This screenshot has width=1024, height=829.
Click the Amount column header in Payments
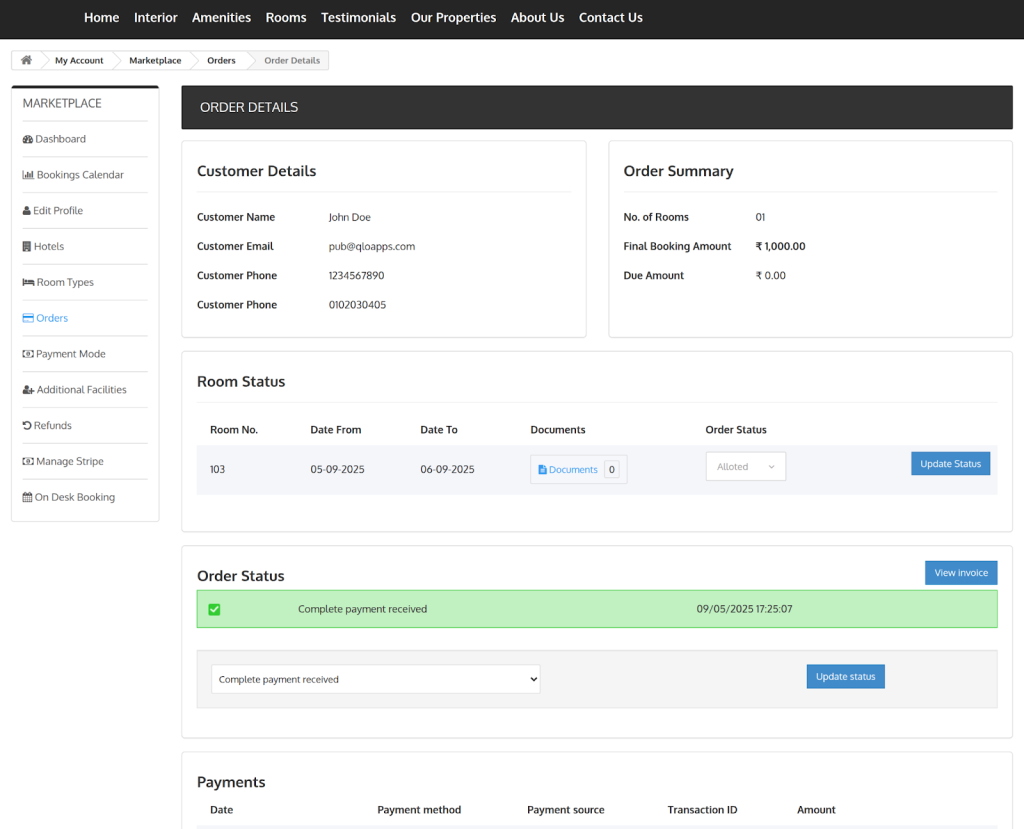coord(816,810)
